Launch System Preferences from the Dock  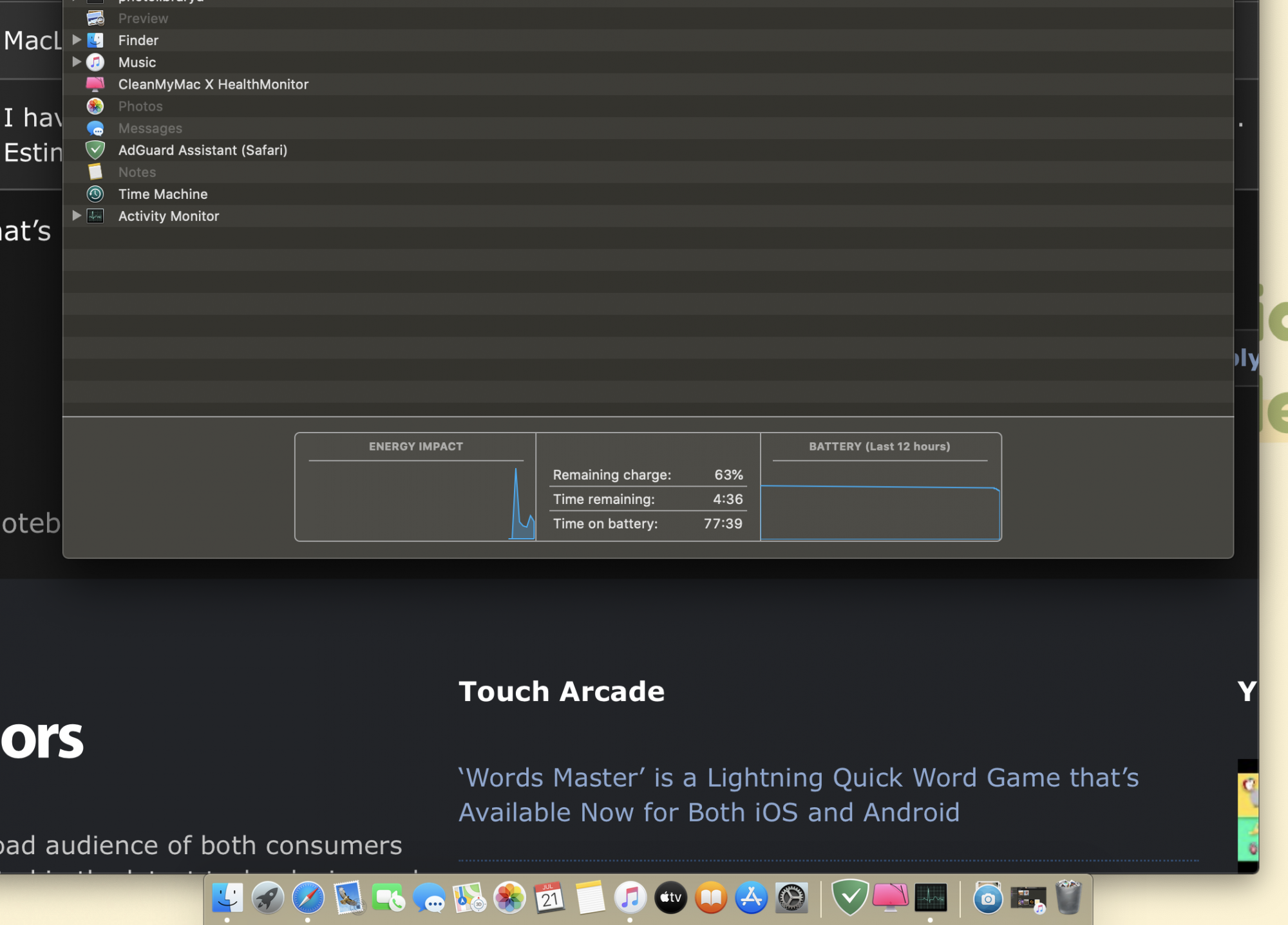coord(791,898)
